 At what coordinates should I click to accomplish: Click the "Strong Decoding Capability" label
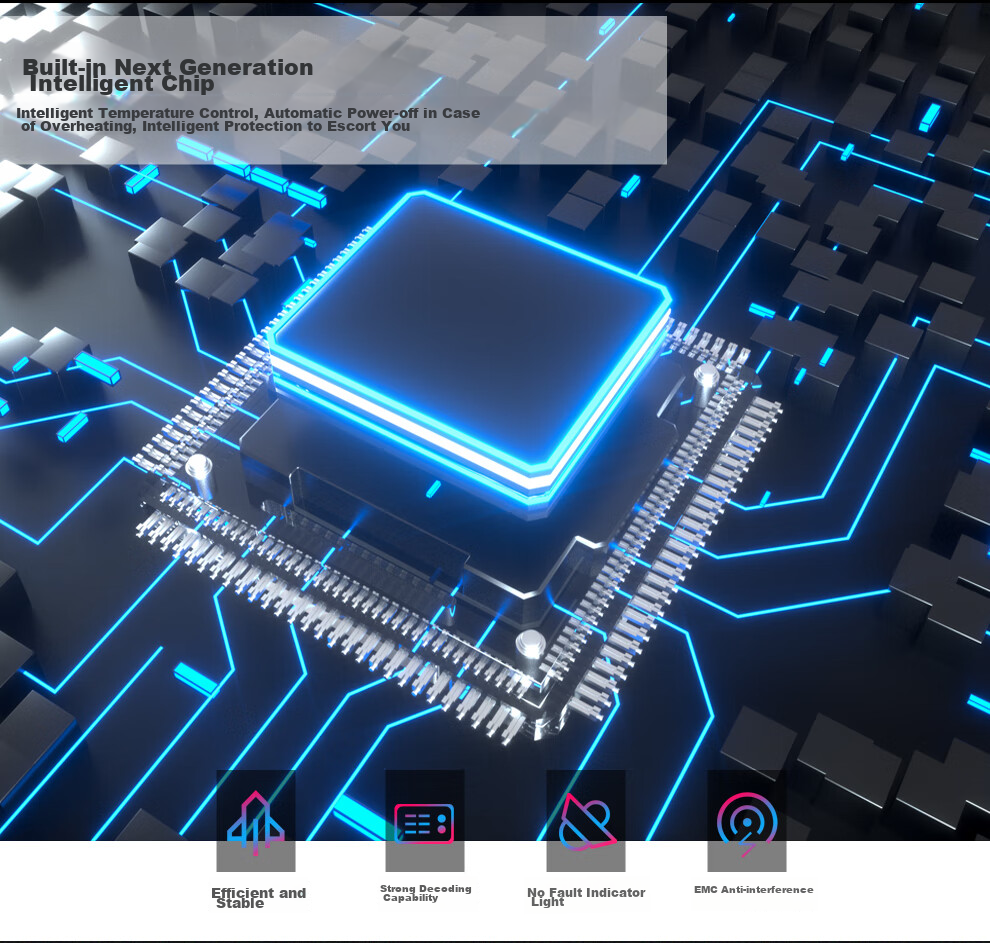[x=426, y=893]
